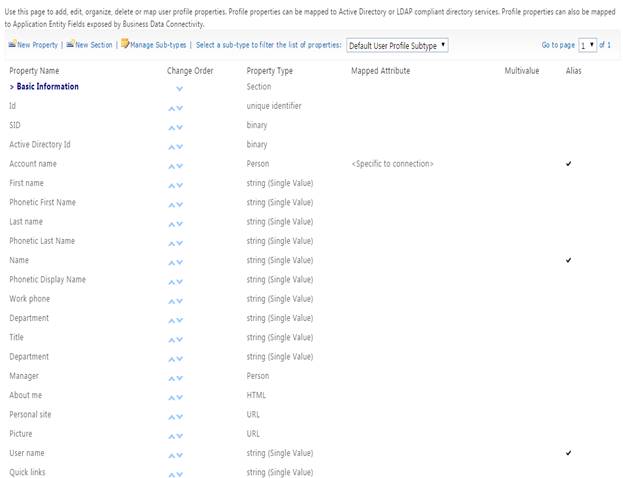Image resolution: width=623 pixels, height=478 pixels.
Task: Open the Default User Profile Subtype dropdown
Action: pyautogui.click(x=397, y=45)
